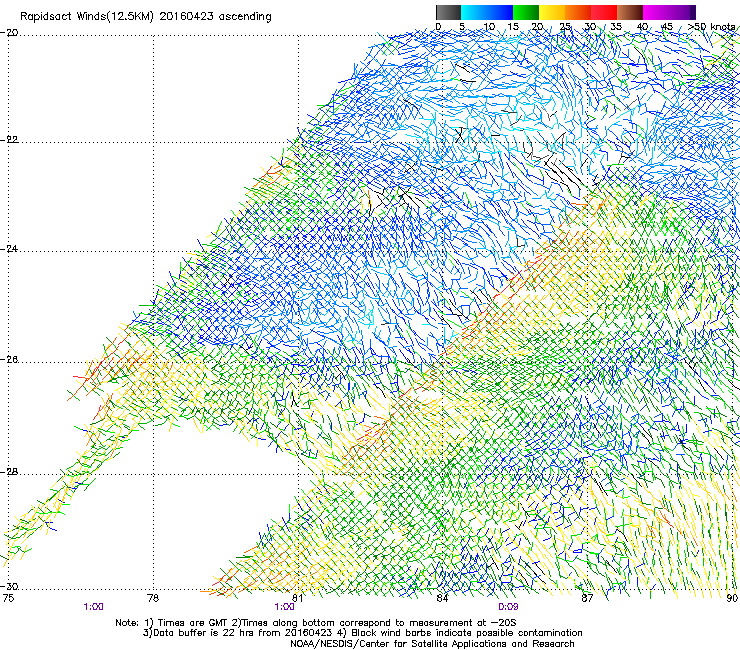Click the gray 0-5 knots color swatch

pyautogui.click(x=449, y=12)
